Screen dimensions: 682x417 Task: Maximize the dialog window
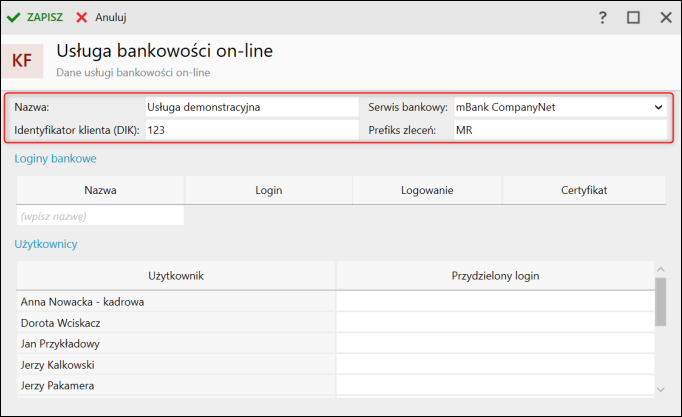tap(633, 17)
